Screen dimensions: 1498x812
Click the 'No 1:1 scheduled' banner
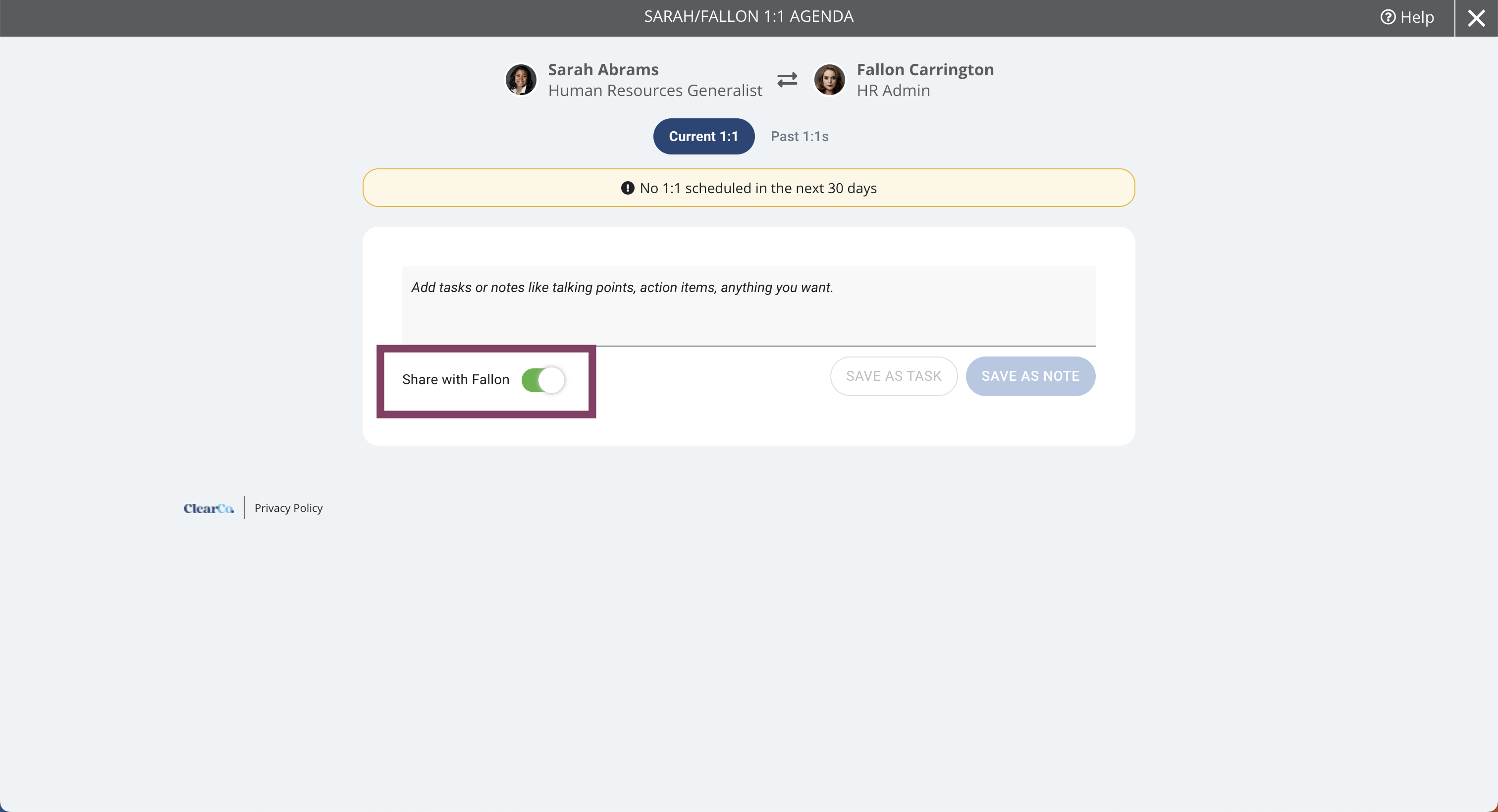click(749, 188)
